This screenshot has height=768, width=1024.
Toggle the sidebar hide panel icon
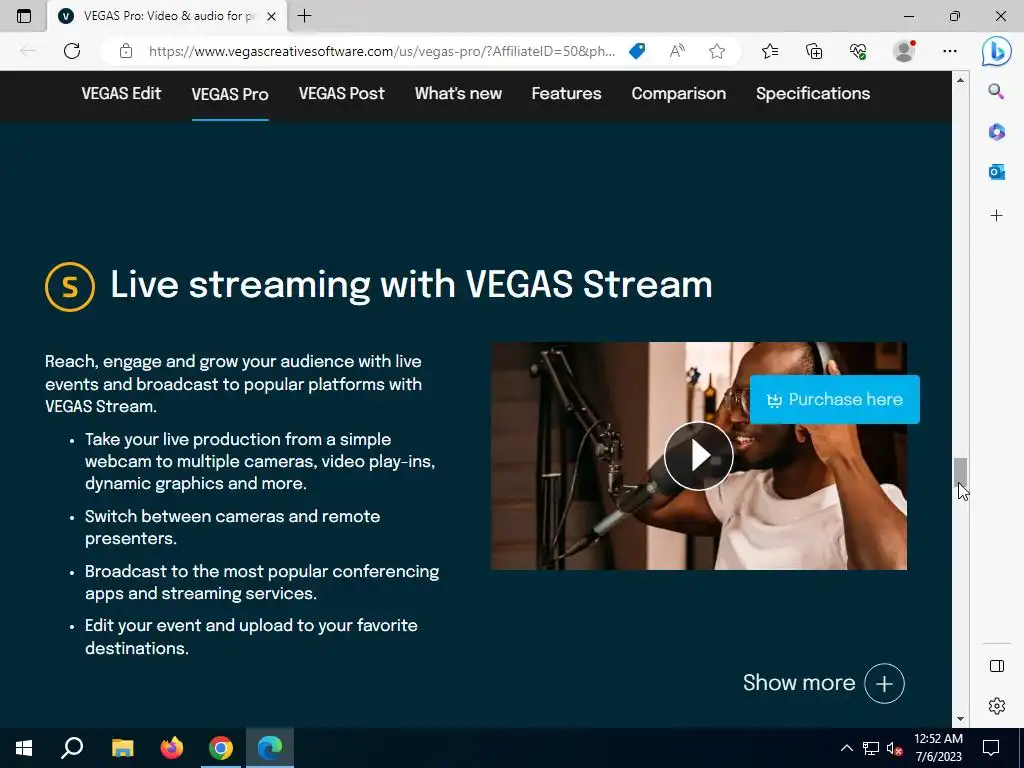(x=997, y=666)
